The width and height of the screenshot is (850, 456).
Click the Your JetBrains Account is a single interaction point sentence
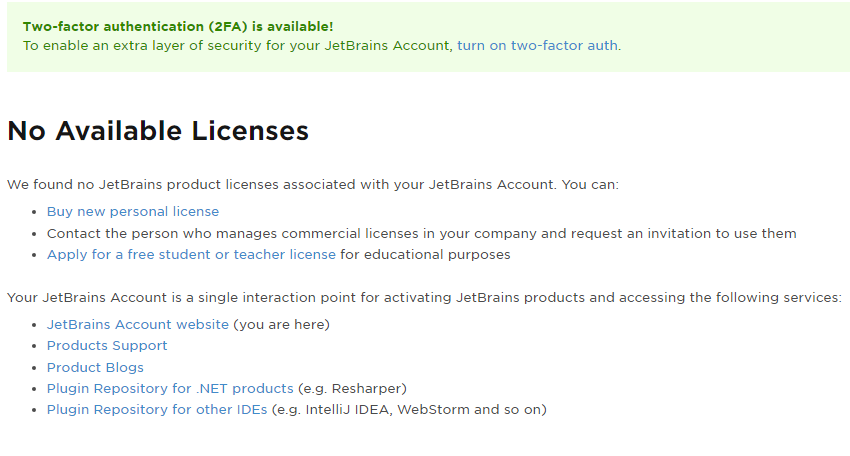[424, 298]
